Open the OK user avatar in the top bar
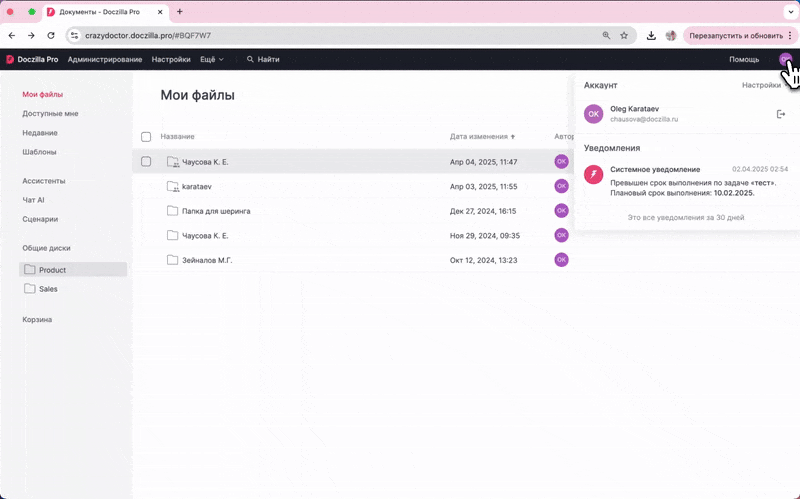800x499 pixels. click(786, 59)
